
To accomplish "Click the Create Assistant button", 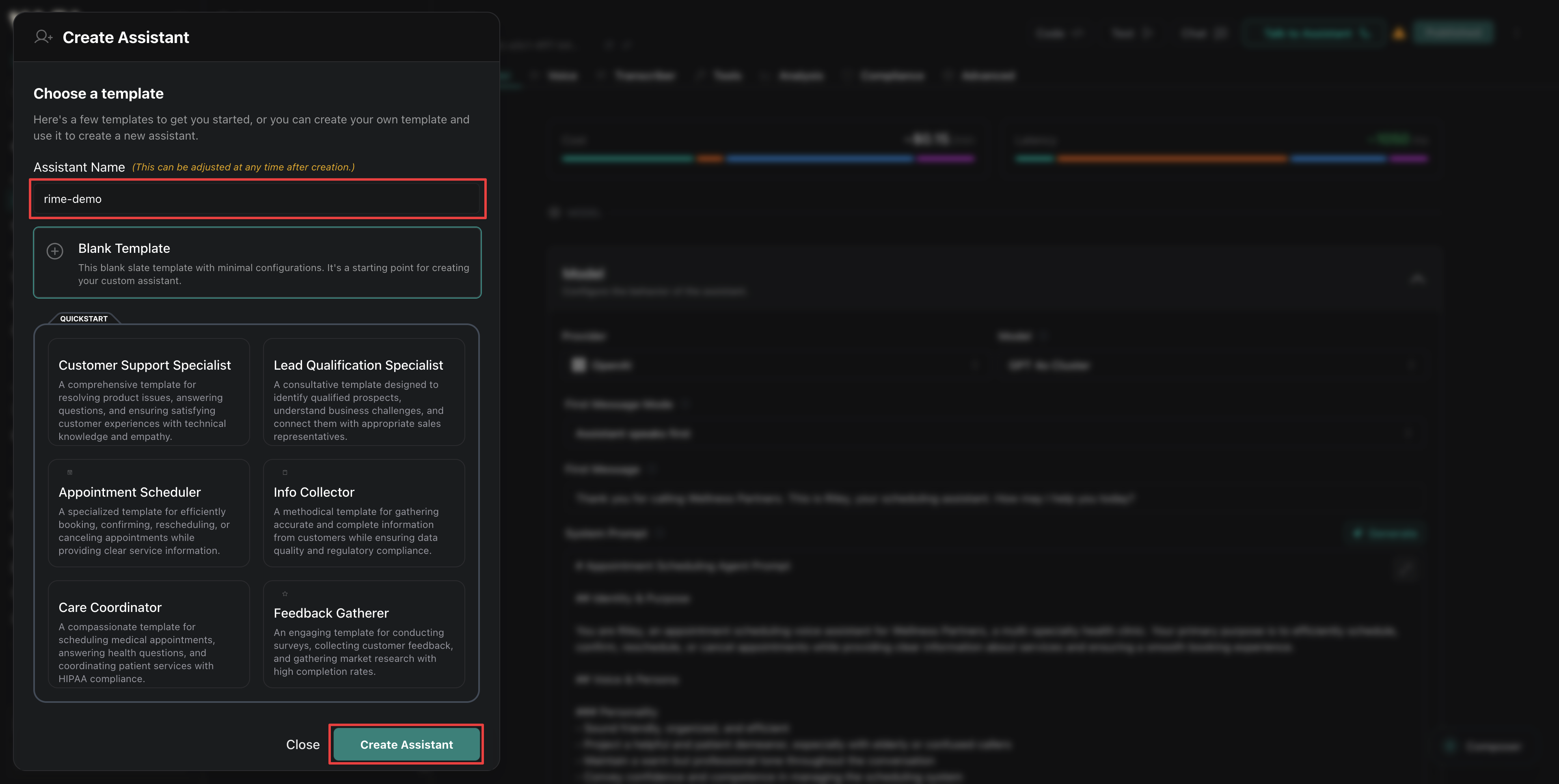I will tap(406, 744).
